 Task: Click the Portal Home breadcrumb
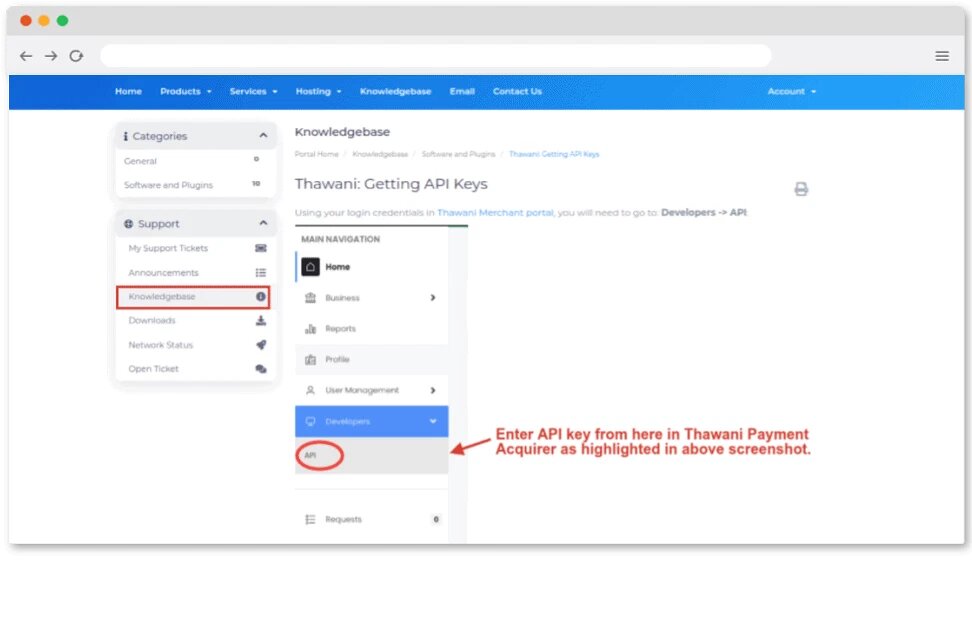[x=316, y=155]
